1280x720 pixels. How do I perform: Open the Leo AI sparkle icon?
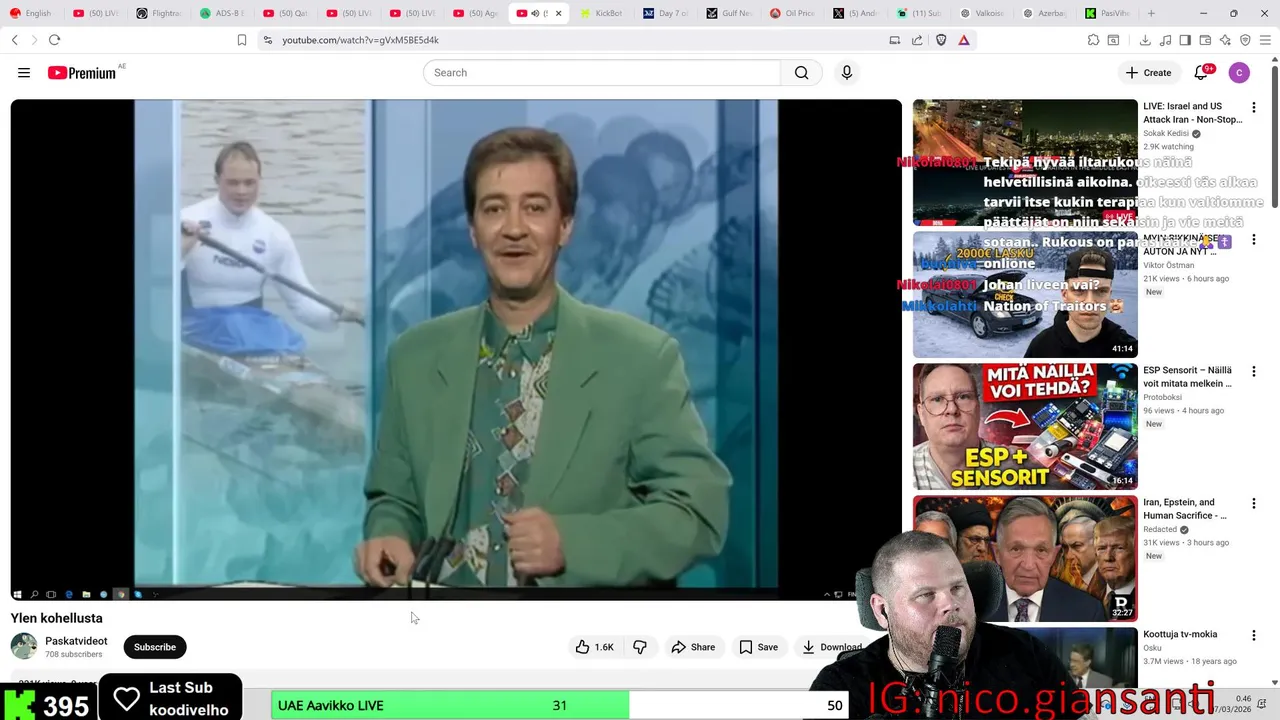pyautogui.click(x=1225, y=40)
